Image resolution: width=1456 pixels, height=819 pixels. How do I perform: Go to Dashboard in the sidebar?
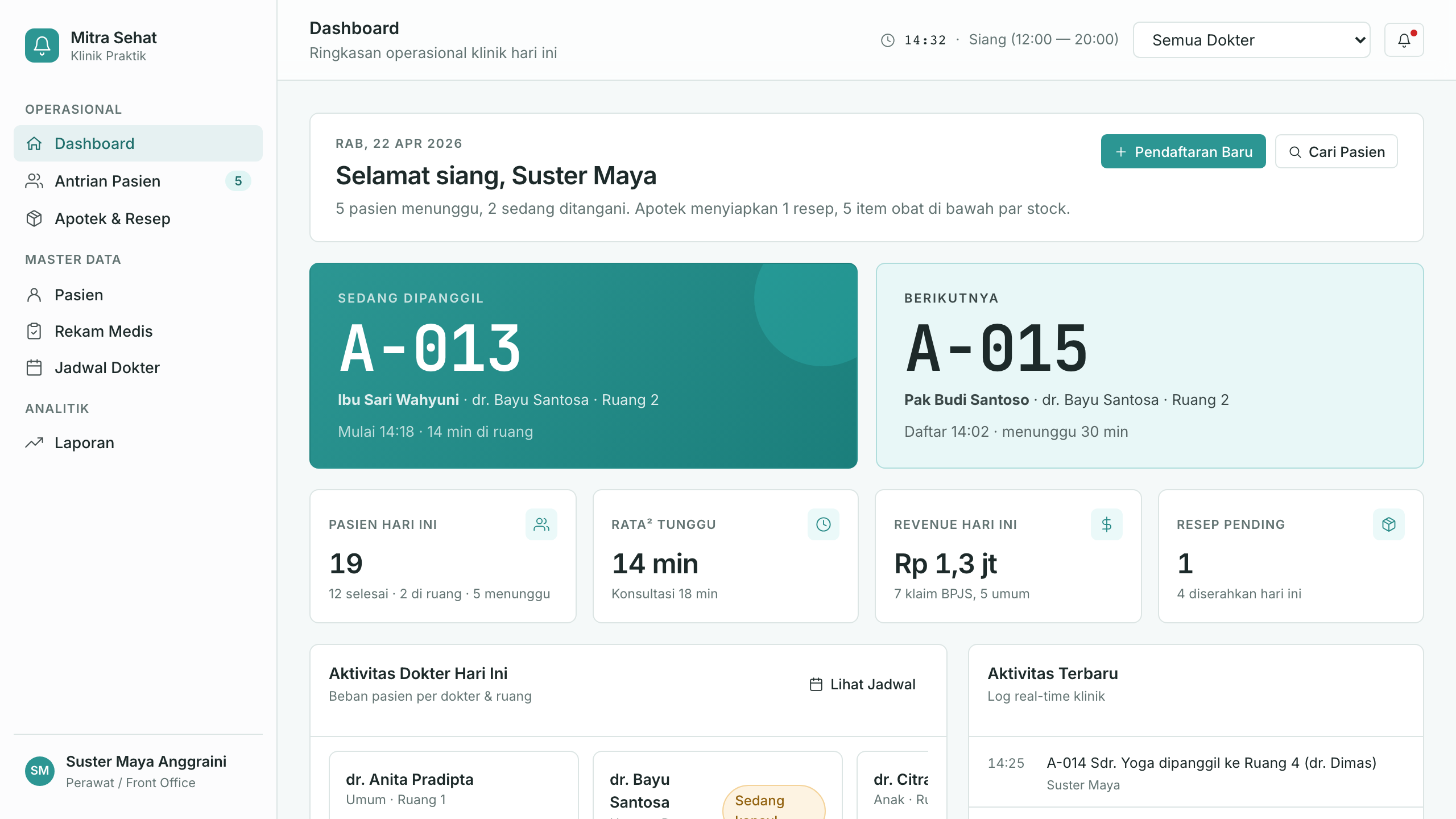coord(138,143)
